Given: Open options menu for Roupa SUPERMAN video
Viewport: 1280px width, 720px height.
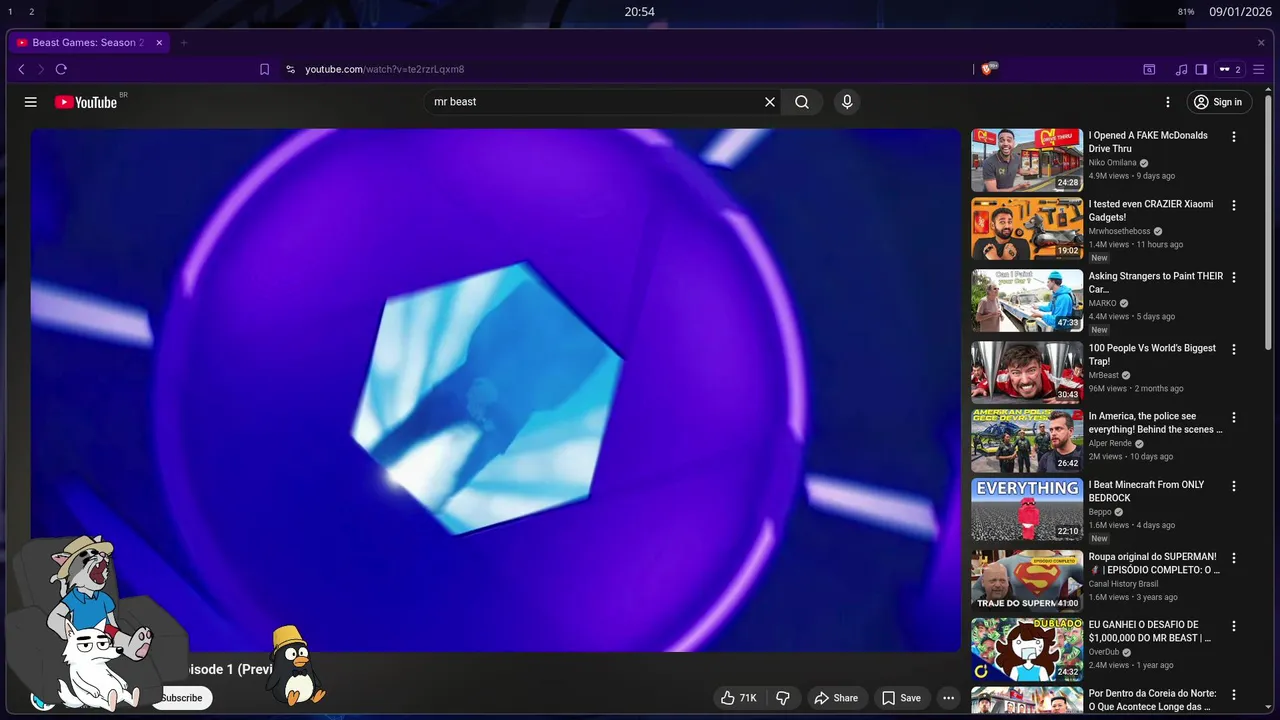Looking at the screenshot, I should tap(1234, 558).
